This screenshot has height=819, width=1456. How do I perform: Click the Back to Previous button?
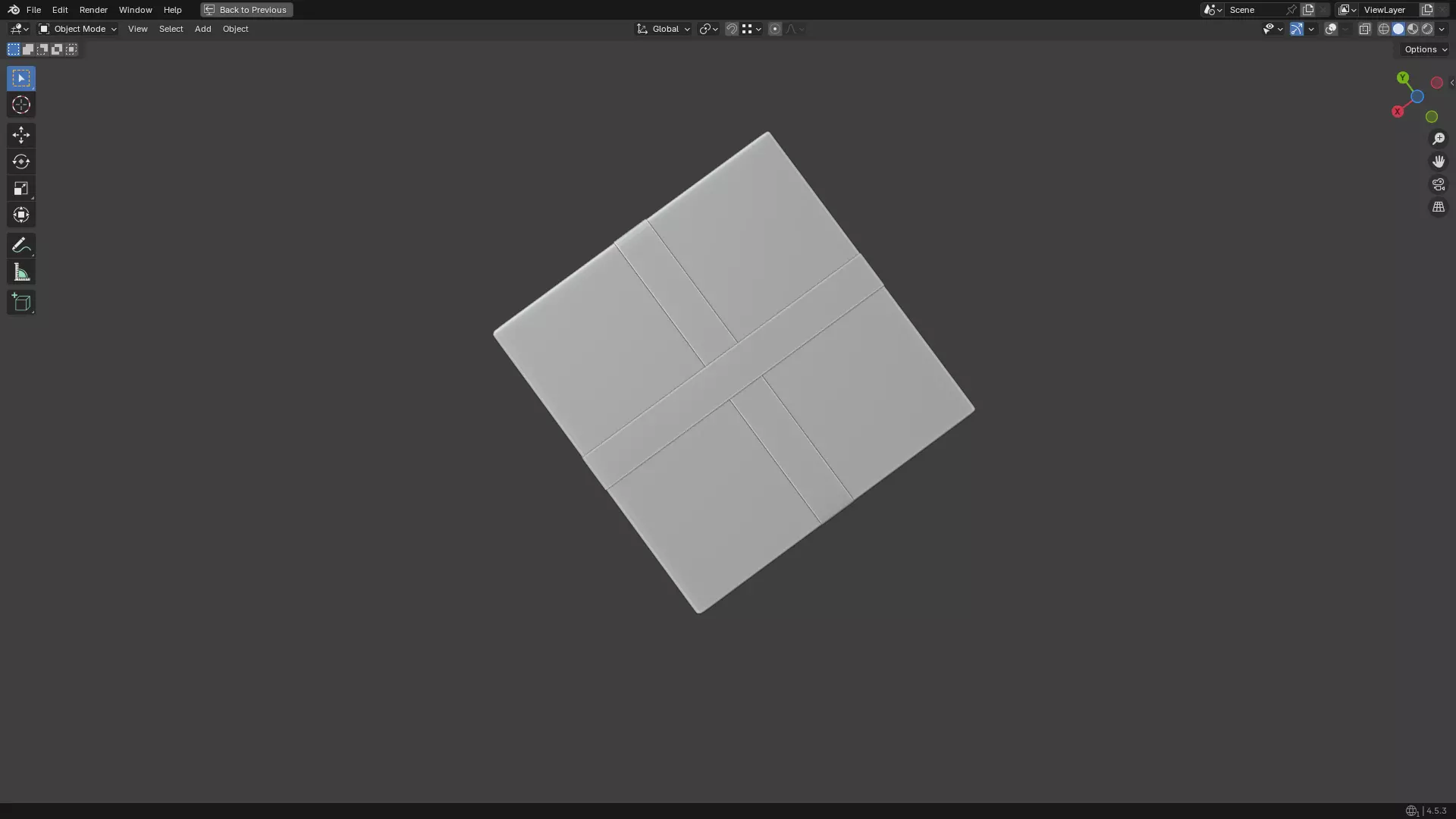tap(246, 10)
